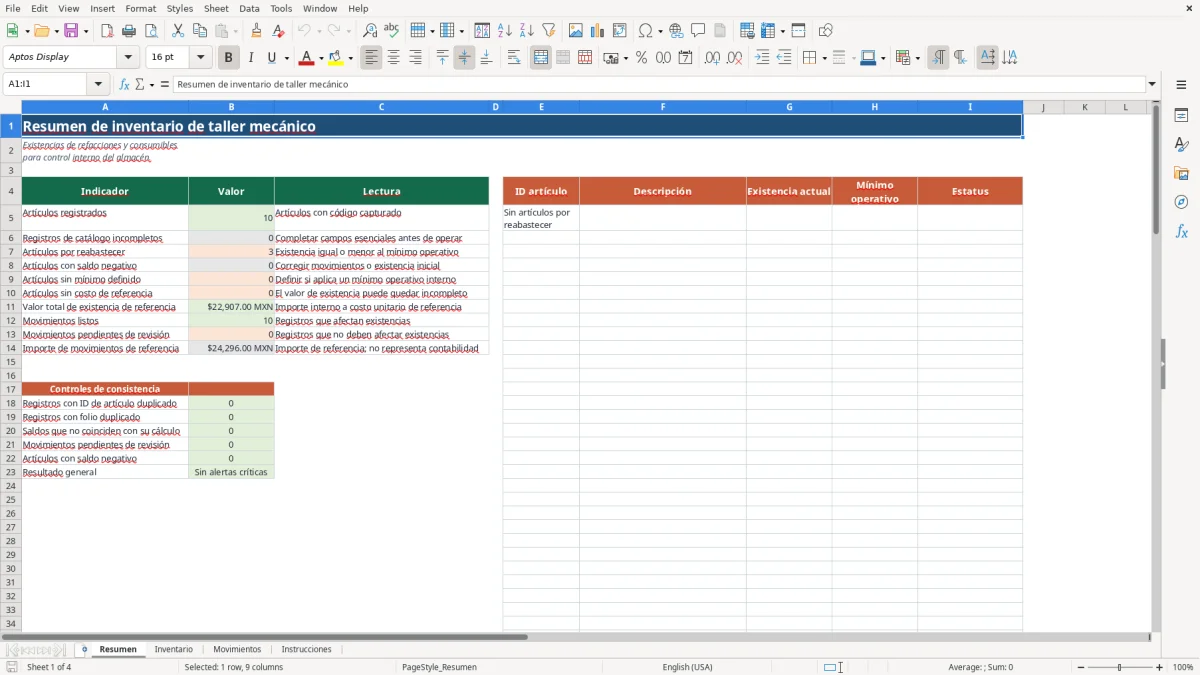Screen dimensions: 1200x675
Task: Insert special character omega icon
Action: click(x=645, y=31)
